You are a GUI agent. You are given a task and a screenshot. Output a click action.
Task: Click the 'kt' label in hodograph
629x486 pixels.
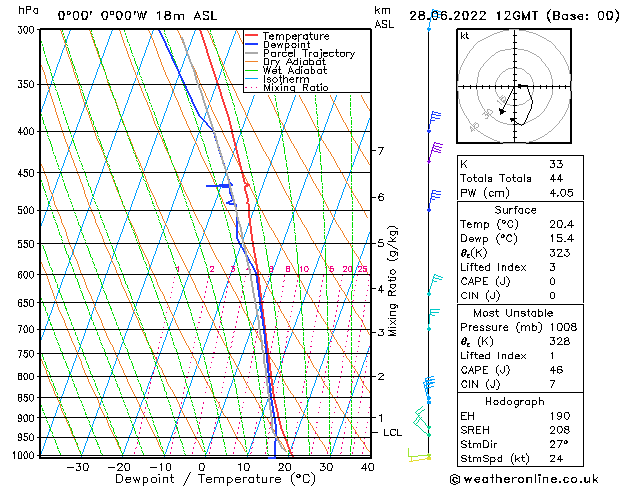tap(465, 36)
